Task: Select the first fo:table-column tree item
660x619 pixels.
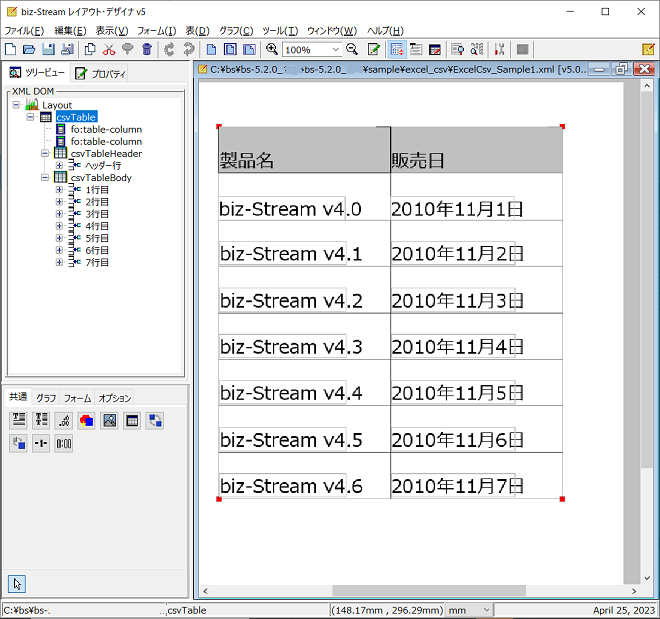Action: point(106,129)
